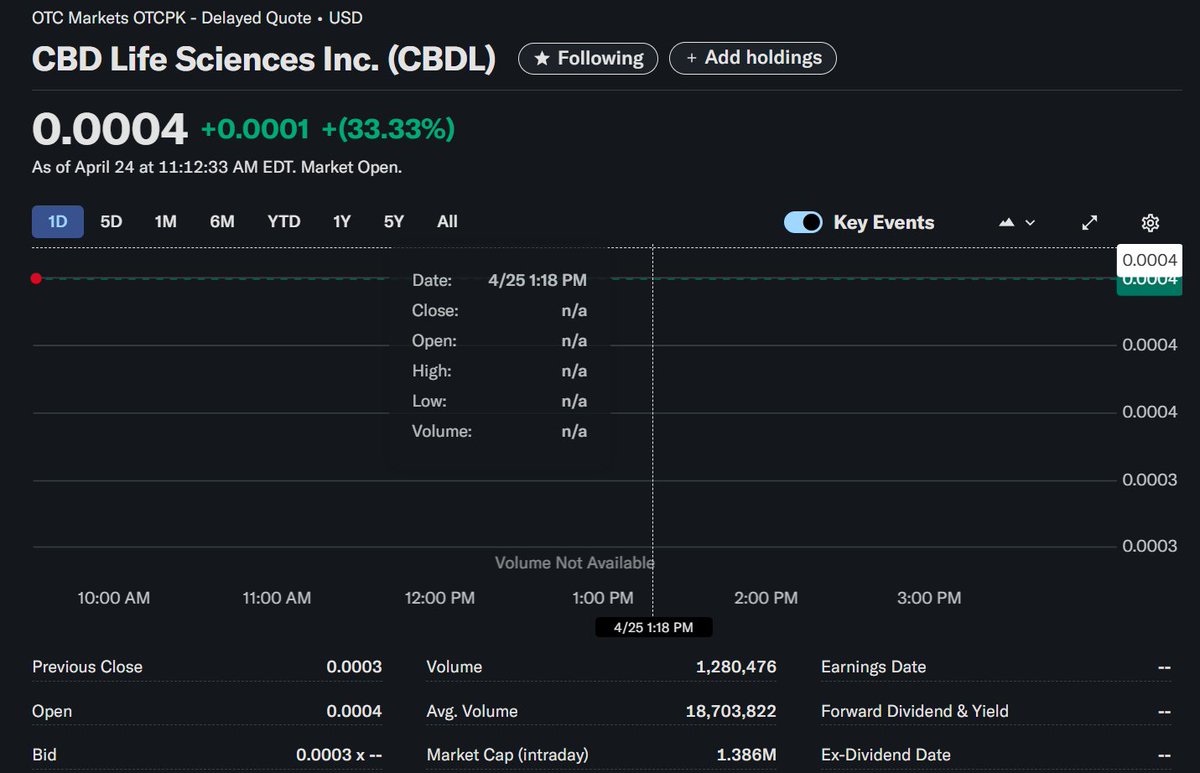Click the Bid value 0.0003 x --
1200x773 pixels.
pyautogui.click(x=339, y=755)
